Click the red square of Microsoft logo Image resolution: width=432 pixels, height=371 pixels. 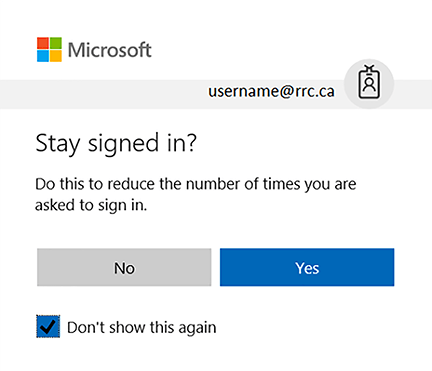pyautogui.click(x=43, y=43)
